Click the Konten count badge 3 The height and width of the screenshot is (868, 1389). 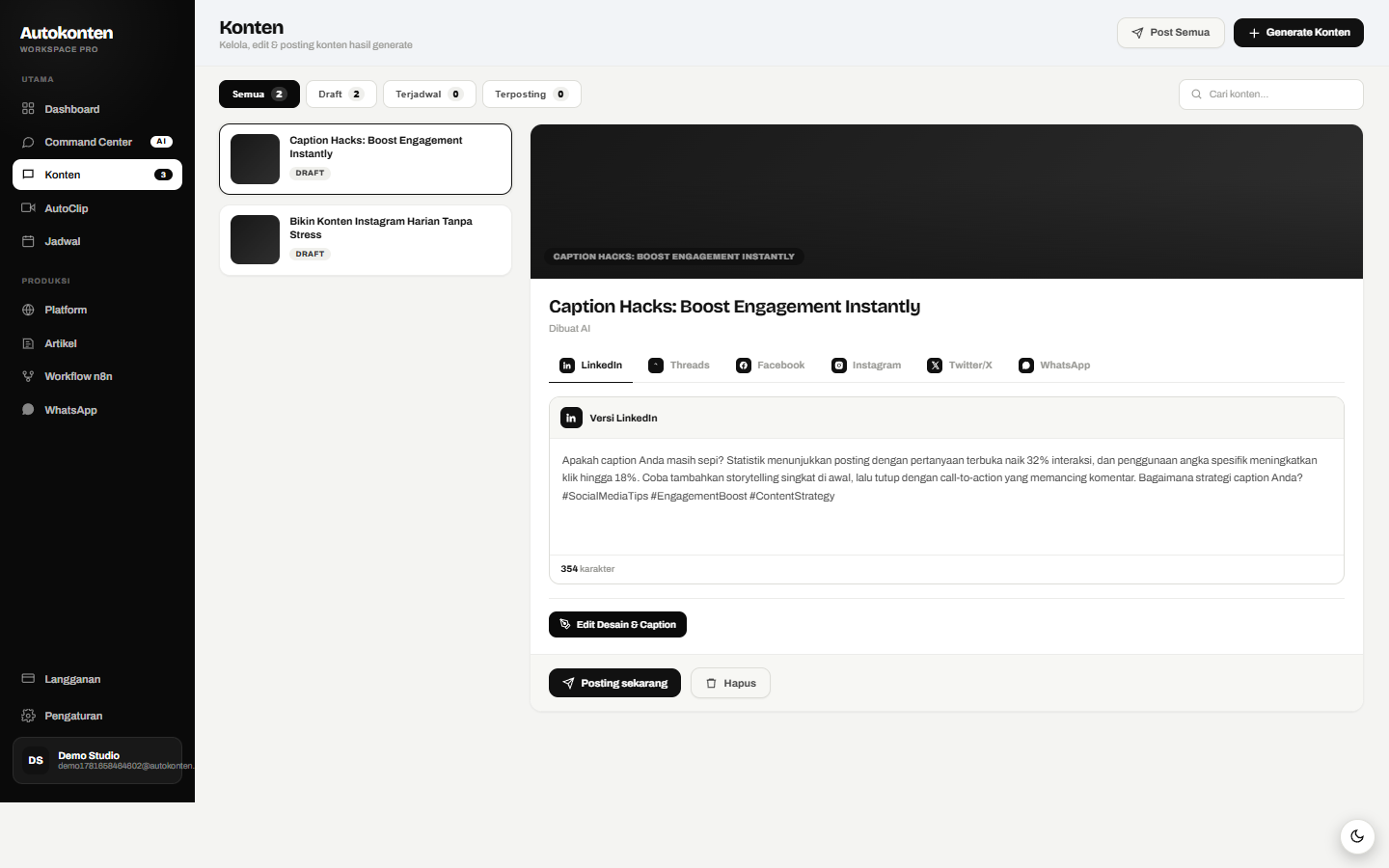[x=163, y=175]
